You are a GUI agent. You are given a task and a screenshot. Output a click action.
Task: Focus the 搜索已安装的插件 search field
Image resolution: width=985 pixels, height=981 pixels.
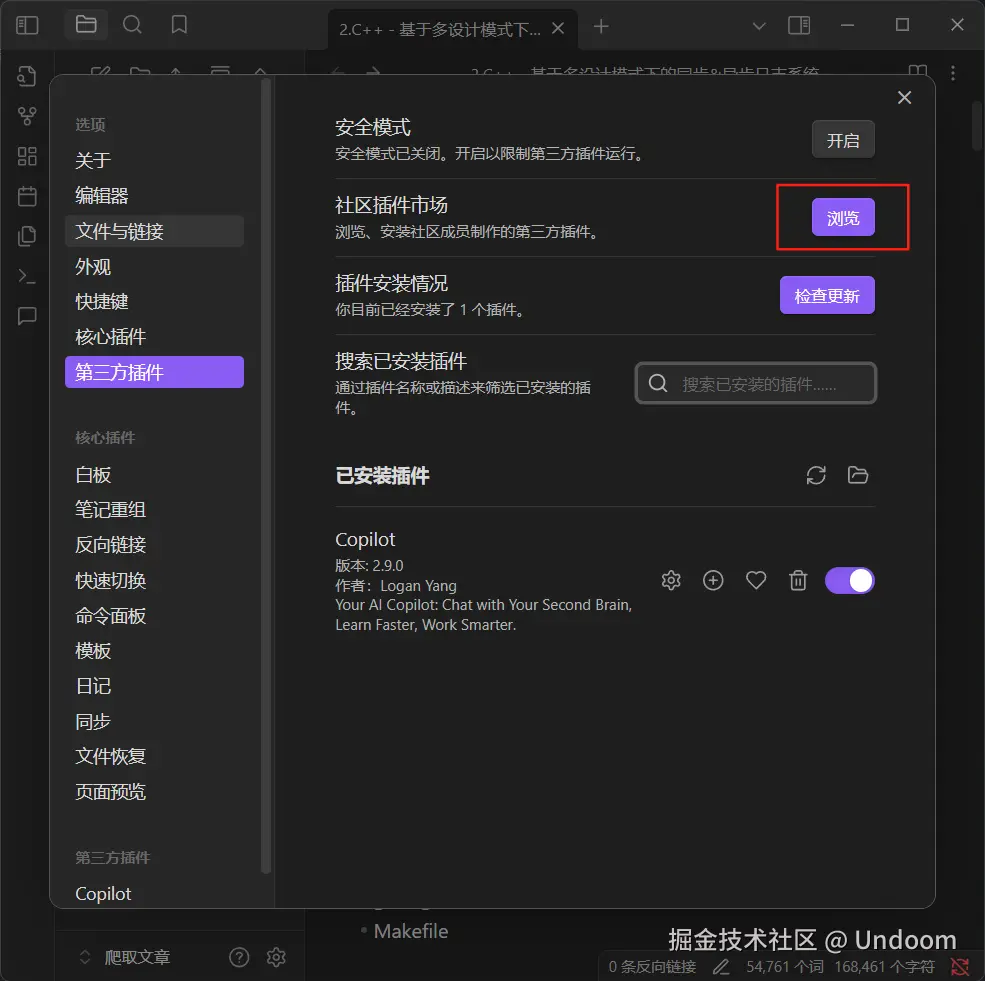point(756,383)
